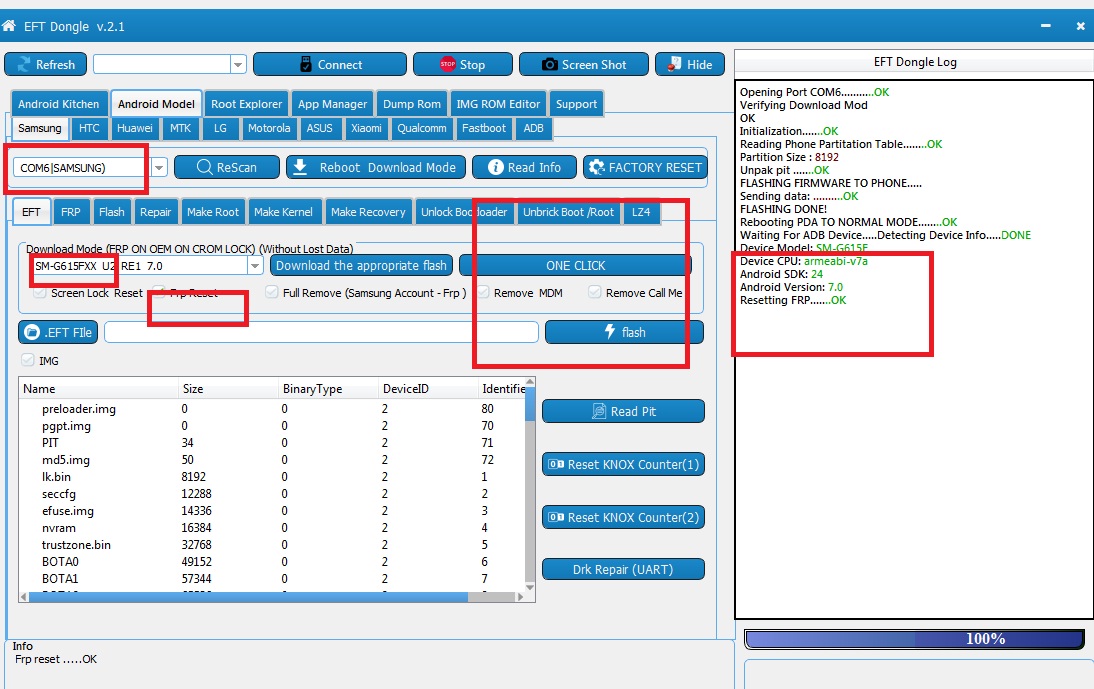The image size is (1094, 689).
Task: Click the red Stop icon
Action: click(x=447, y=64)
